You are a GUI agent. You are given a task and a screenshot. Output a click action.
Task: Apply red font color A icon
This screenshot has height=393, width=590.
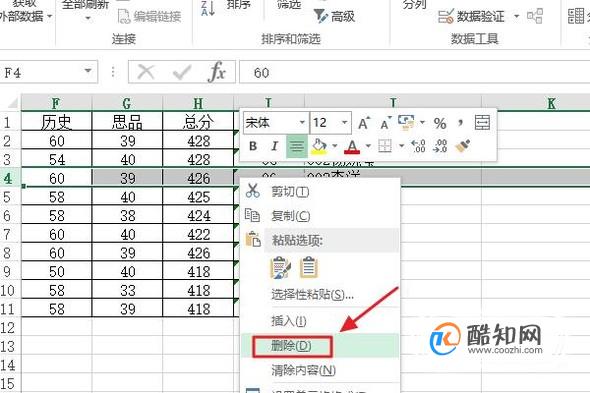click(x=352, y=146)
